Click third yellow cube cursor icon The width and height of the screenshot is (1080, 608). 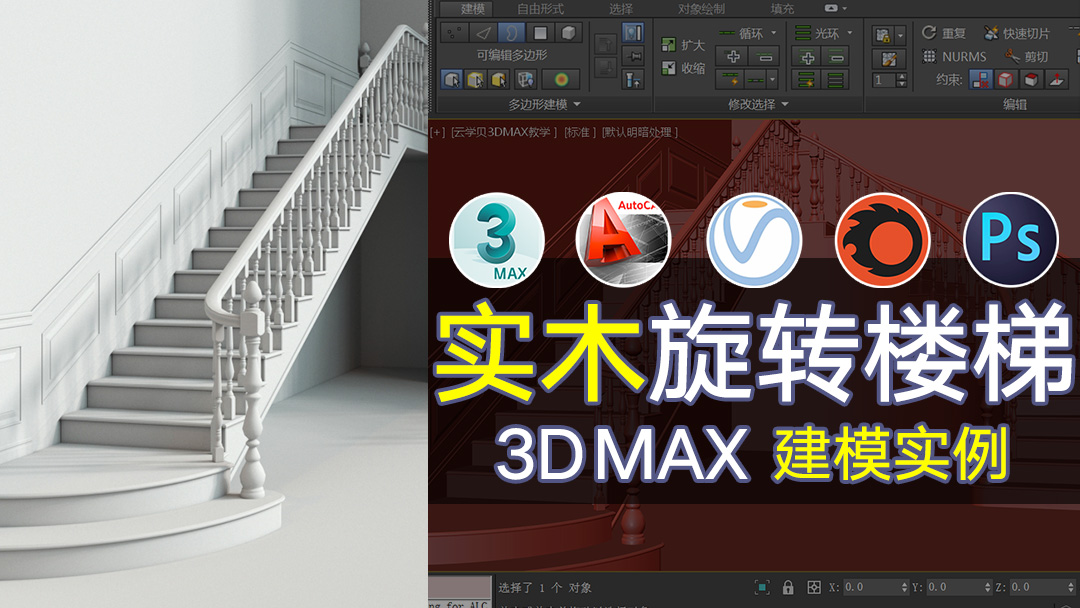click(x=499, y=79)
